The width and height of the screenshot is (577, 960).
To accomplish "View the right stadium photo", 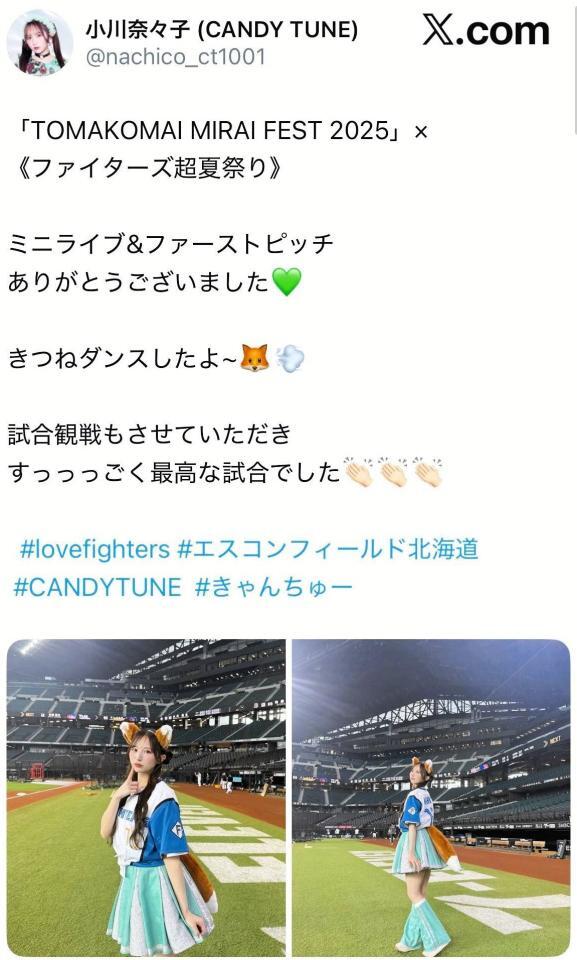I will point(431,798).
